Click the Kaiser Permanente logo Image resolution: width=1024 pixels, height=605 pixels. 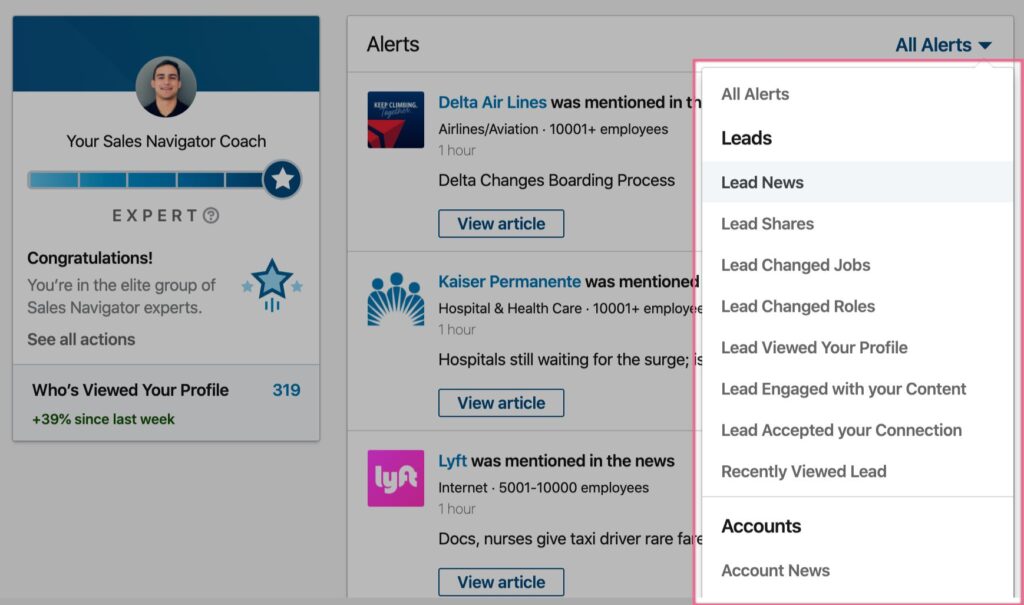[x=395, y=299]
